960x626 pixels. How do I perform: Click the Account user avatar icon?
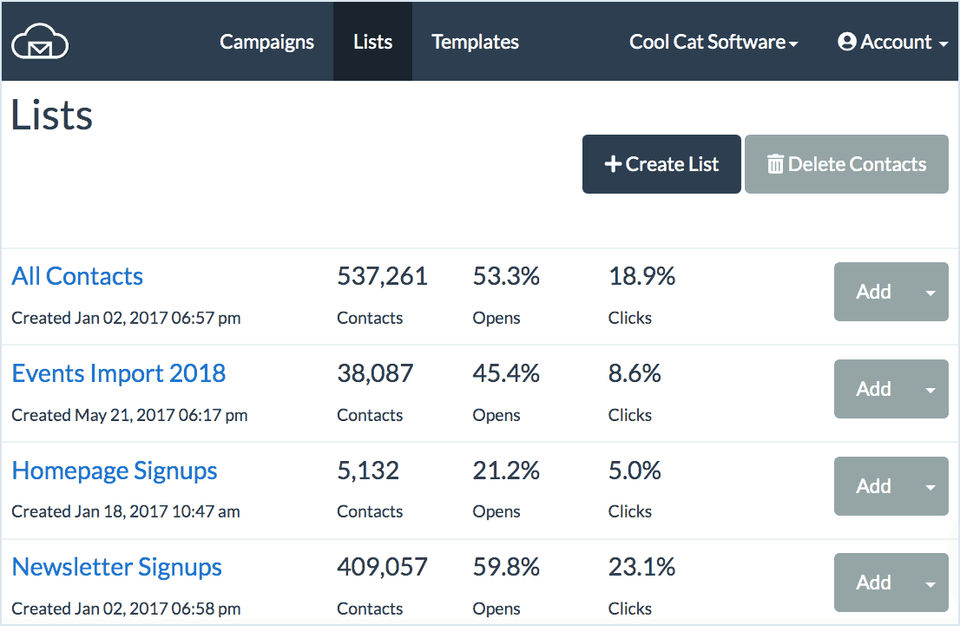[847, 42]
